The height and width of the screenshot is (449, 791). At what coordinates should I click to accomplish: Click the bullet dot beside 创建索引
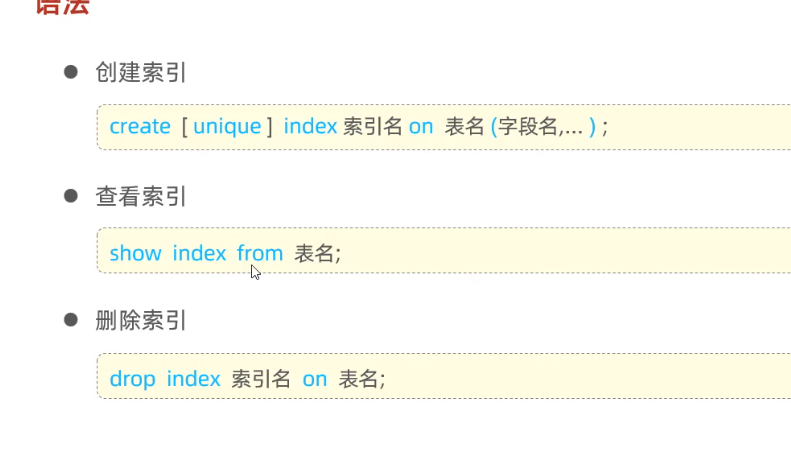[71, 72]
